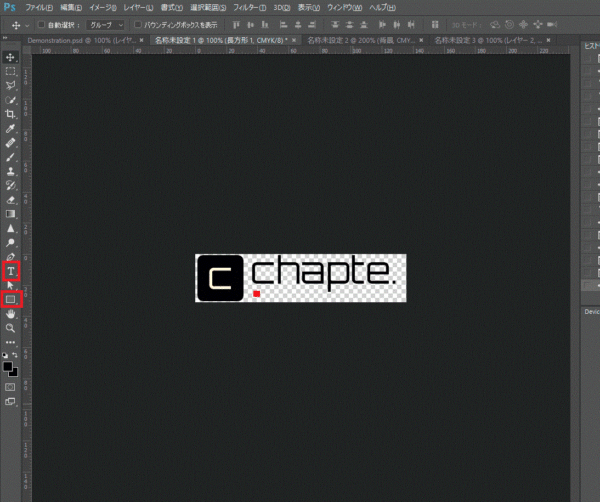Select the Quick Selection tool
The width and height of the screenshot is (600, 502).
click(x=10, y=100)
